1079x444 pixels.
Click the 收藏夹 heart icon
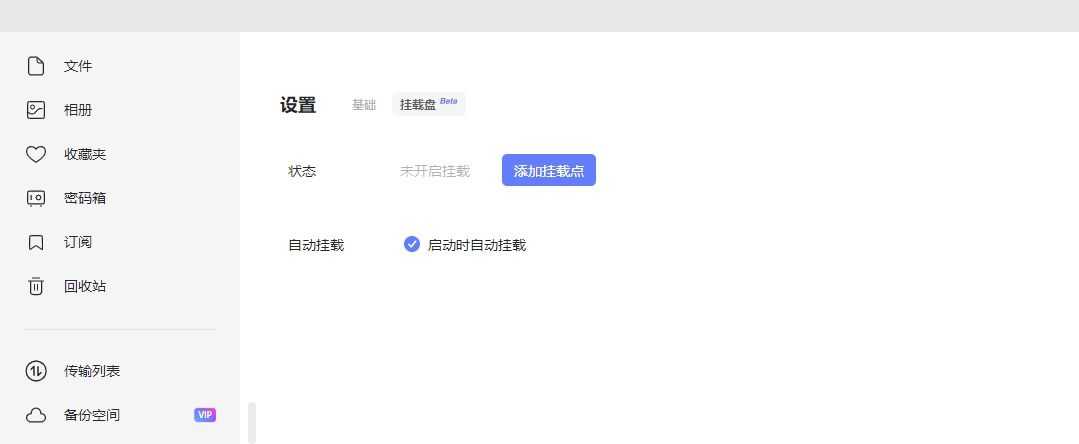coord(36,154)
